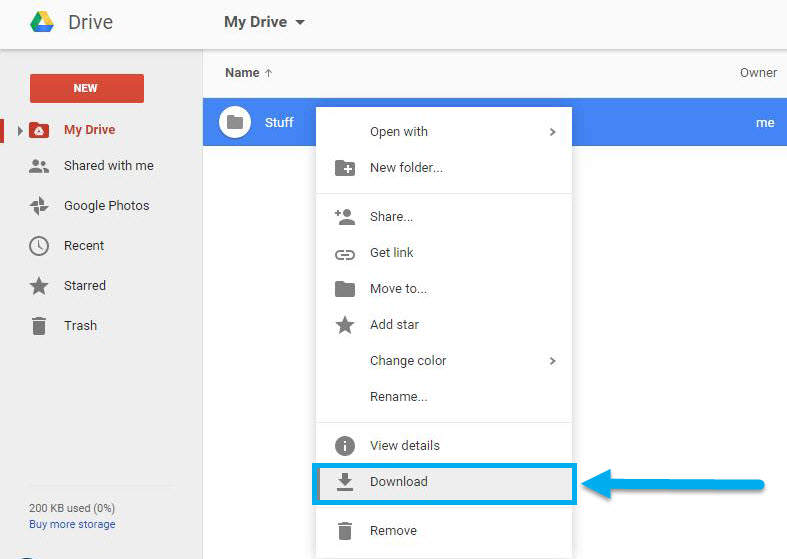This screenshot has width=787, height=559.
Task: Select the Stuff folder name
Action: 279,122
